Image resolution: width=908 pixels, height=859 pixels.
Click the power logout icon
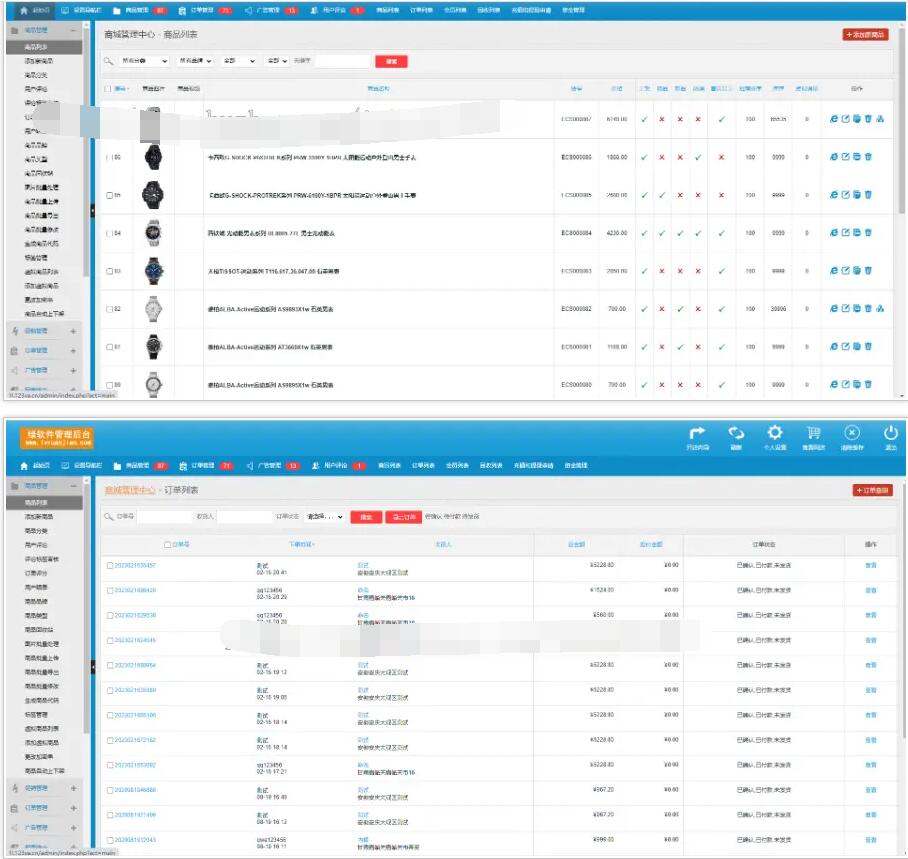point(890,435)
